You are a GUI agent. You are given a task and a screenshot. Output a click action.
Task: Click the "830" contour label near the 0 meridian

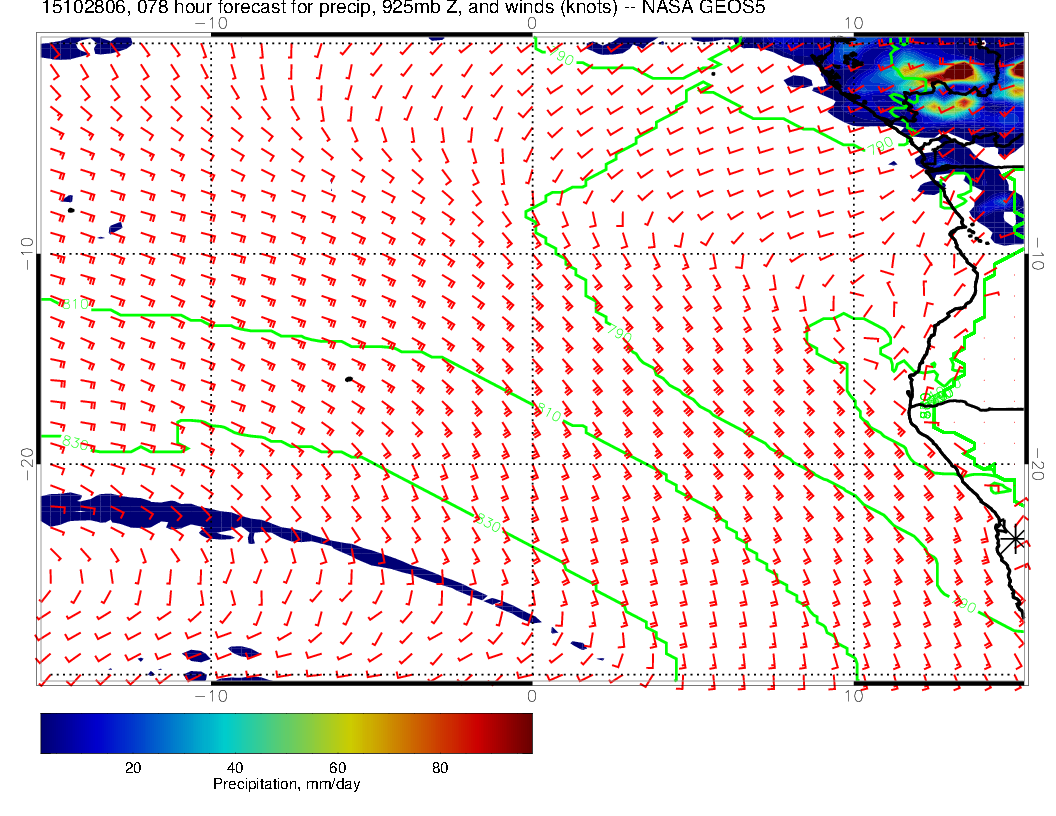[x=488, y=522]
